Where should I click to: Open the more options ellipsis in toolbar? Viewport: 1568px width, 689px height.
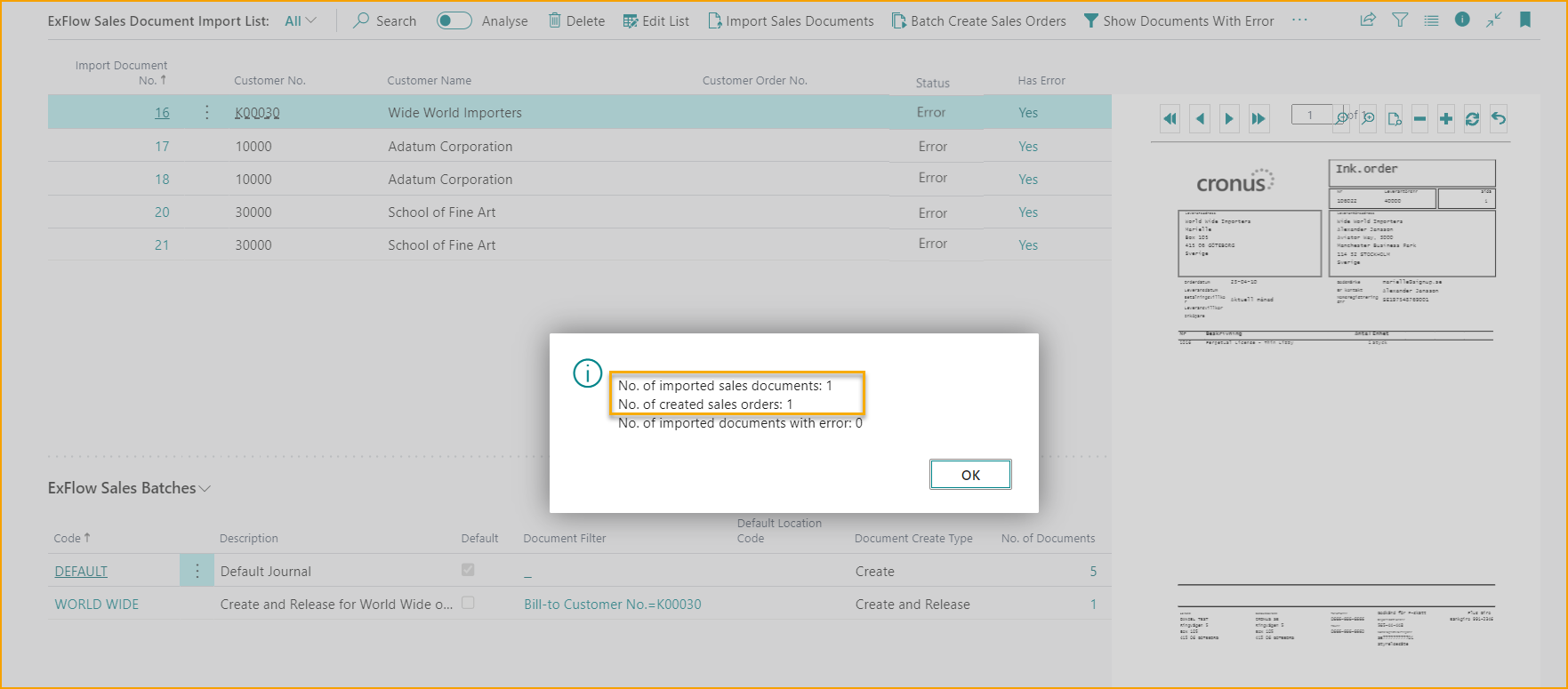click(1299, 20)
